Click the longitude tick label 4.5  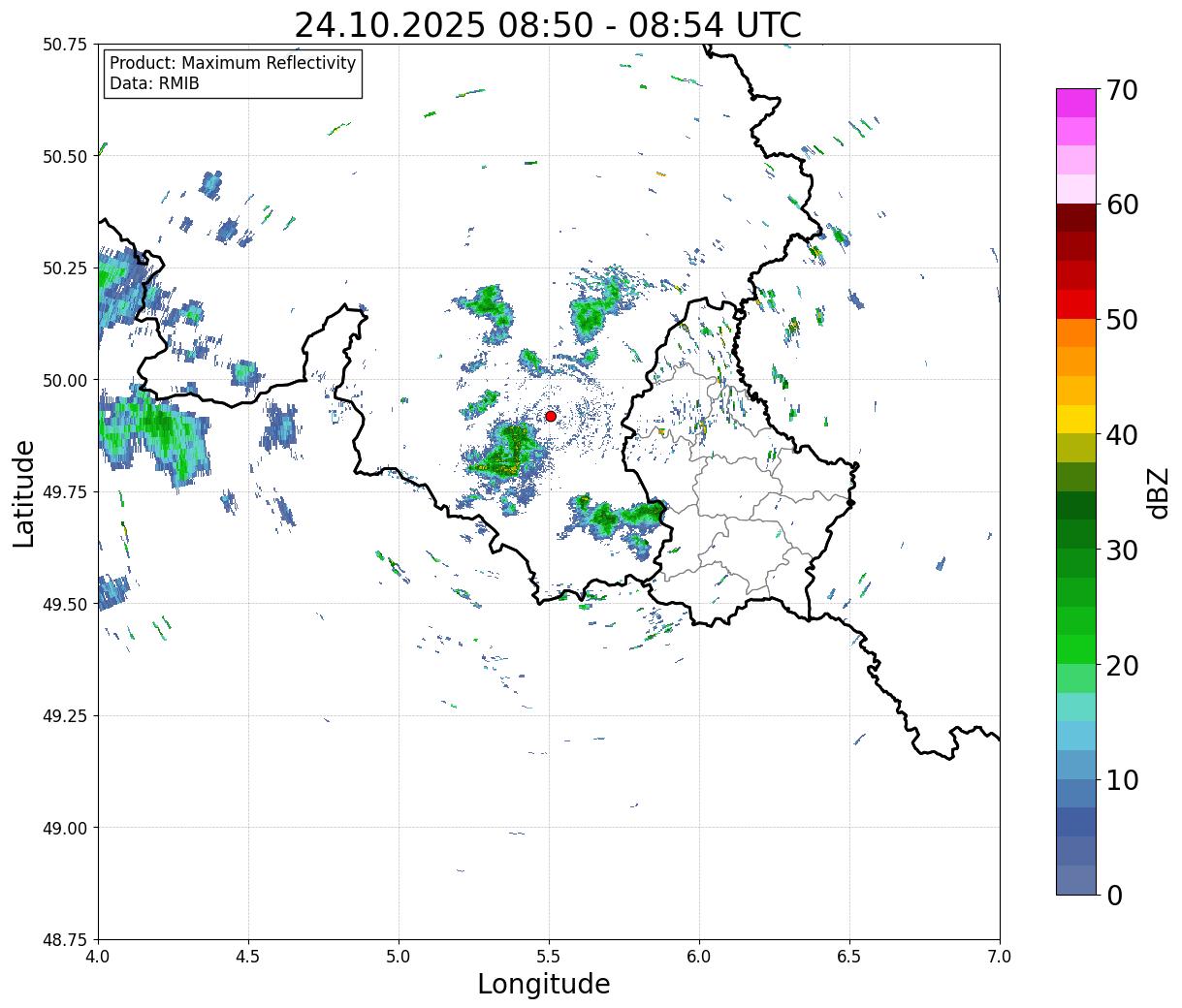pos(248,957)
